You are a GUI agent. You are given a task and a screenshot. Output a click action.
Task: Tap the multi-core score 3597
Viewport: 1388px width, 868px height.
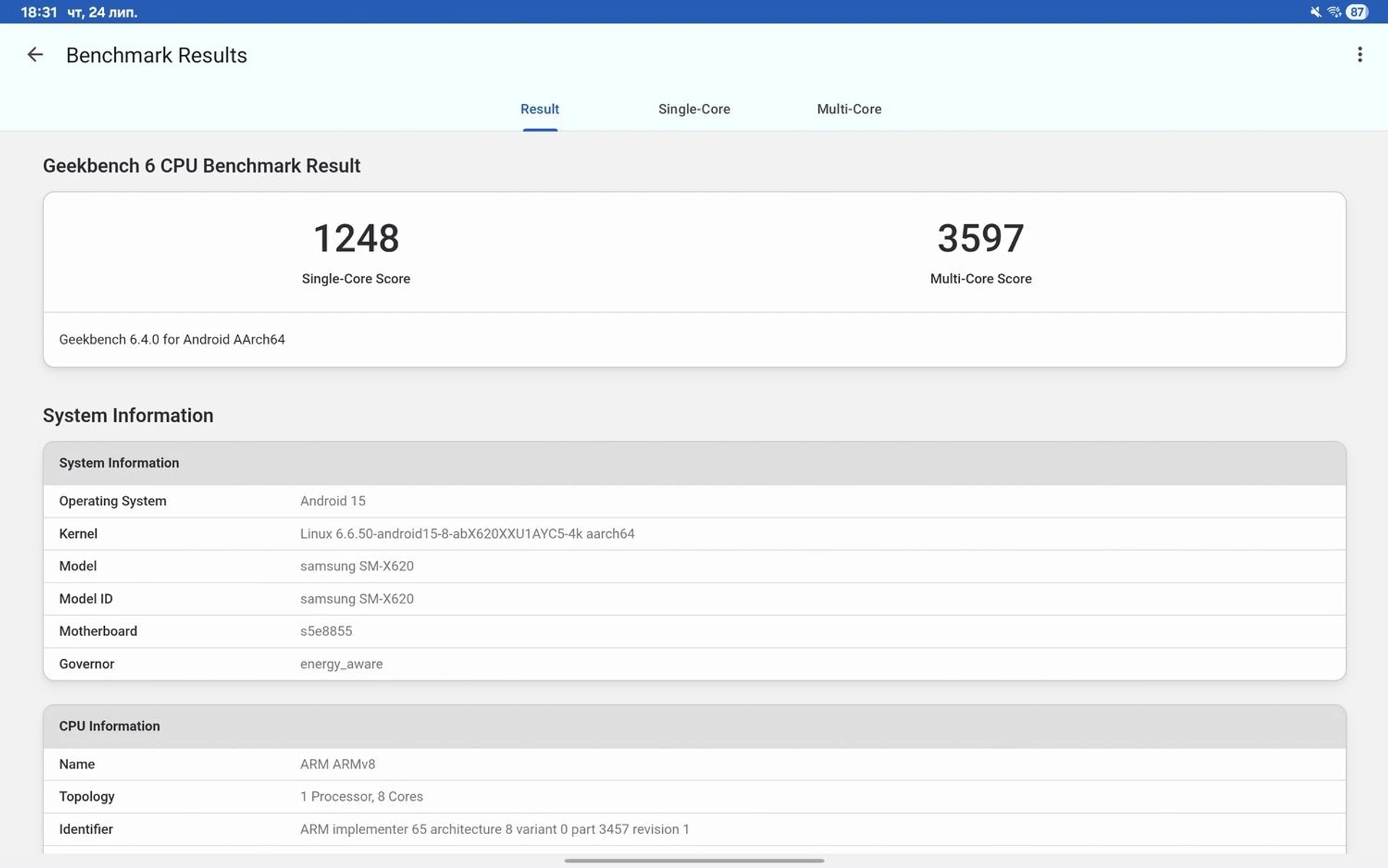pos(980,238)
